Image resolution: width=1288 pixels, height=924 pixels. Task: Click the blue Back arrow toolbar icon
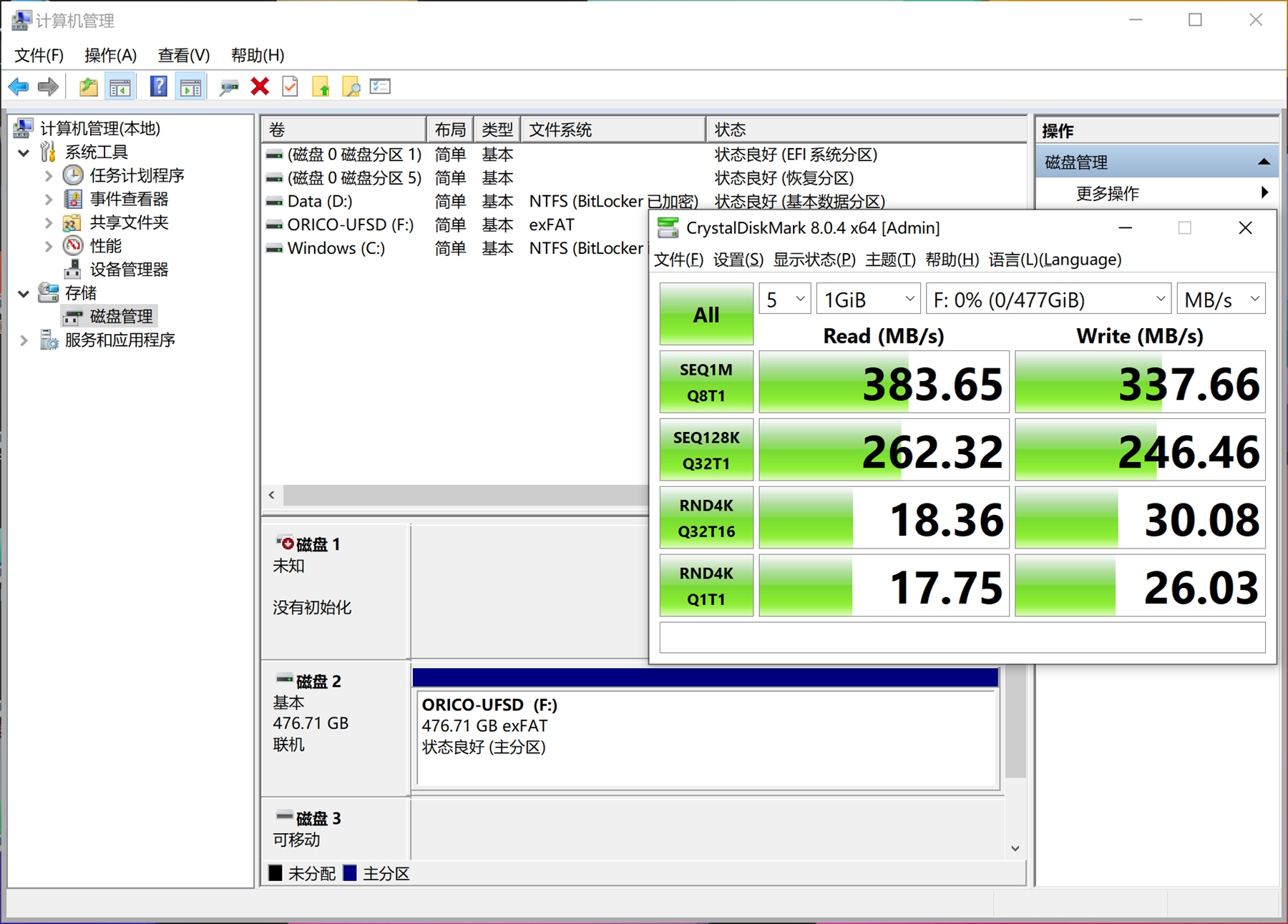click(x=19, y=87)
